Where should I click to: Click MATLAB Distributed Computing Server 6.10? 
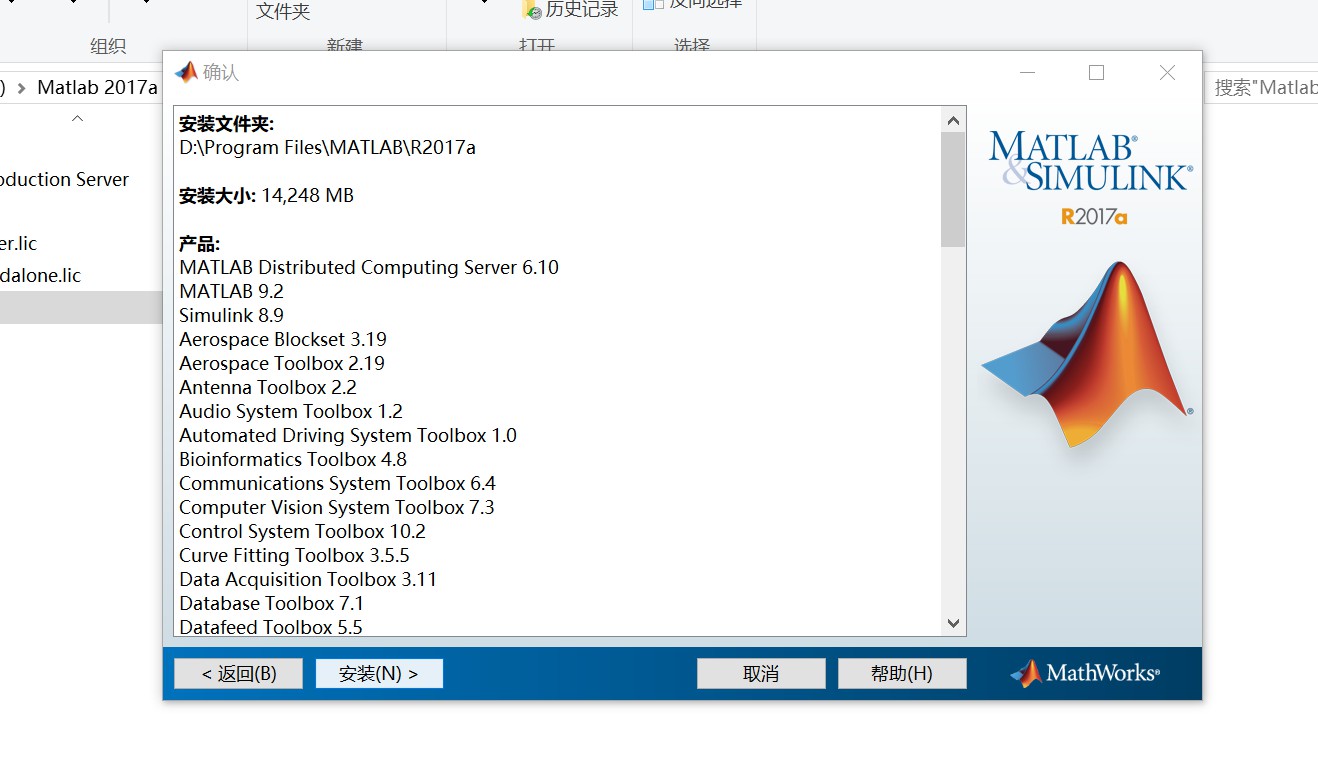[x=369, y=268]
